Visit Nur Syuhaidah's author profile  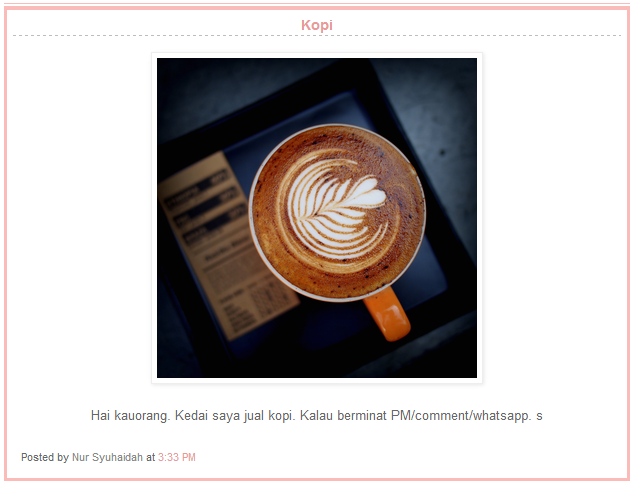coord(107,457)
